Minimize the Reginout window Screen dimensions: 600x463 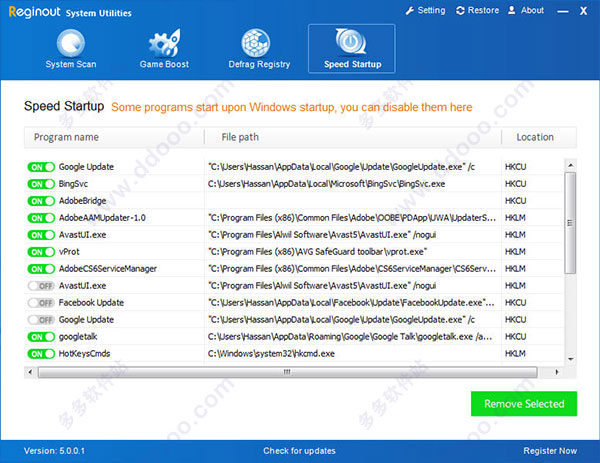point(562,11)
